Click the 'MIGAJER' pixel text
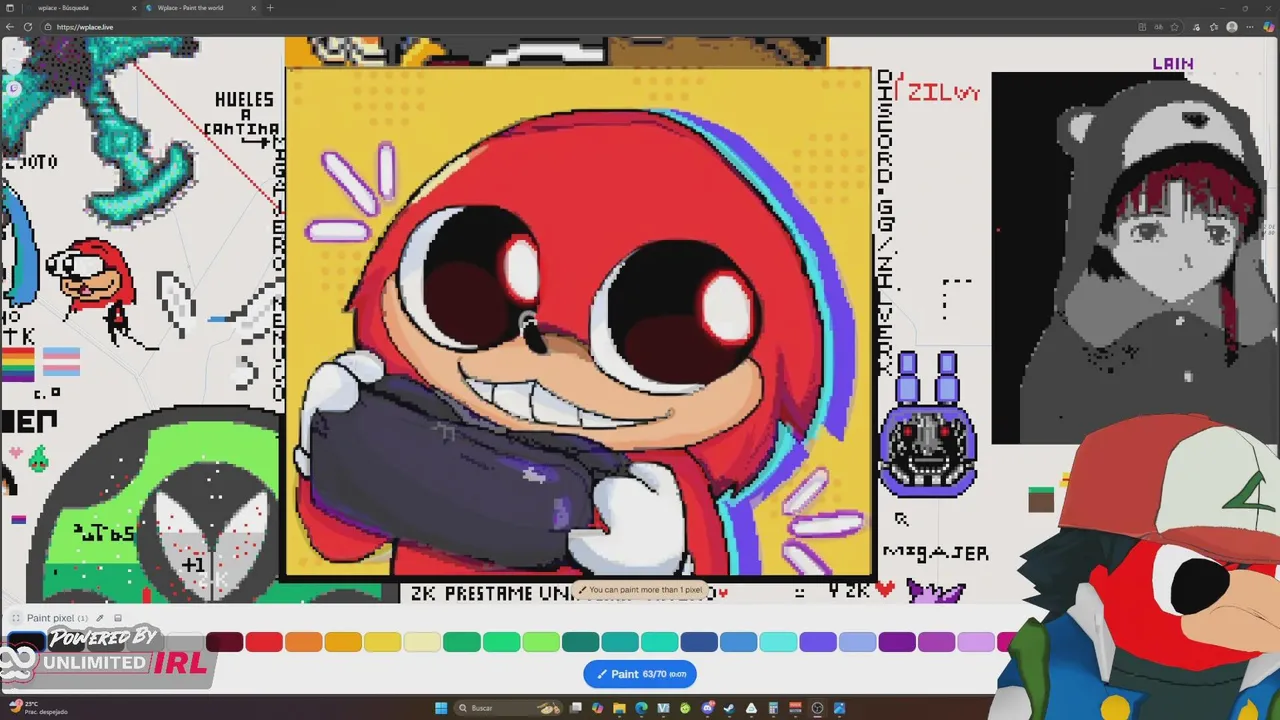 click(x=935, y=553)
